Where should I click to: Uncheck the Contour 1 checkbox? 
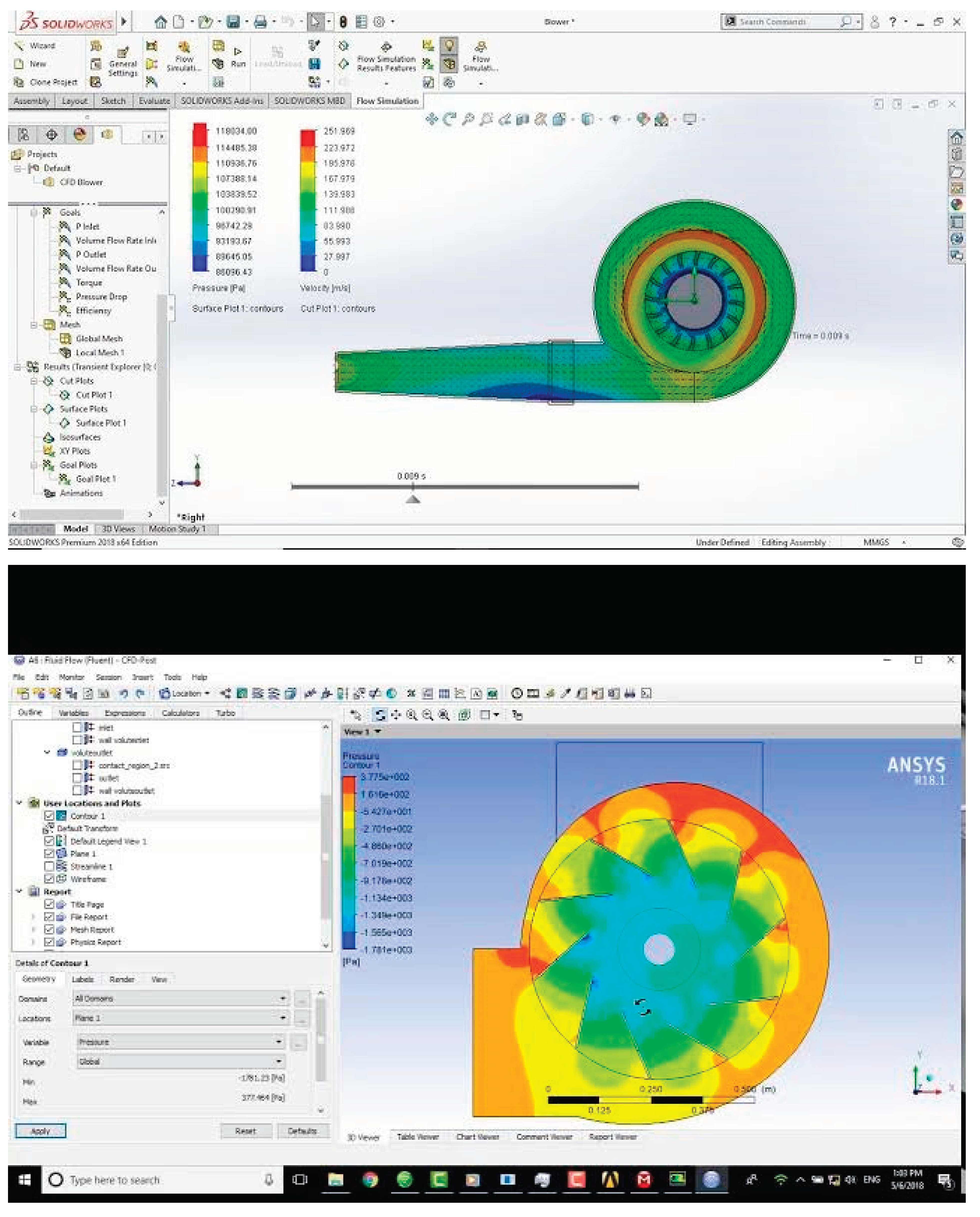pyautogui.click(x=49, y=816)
